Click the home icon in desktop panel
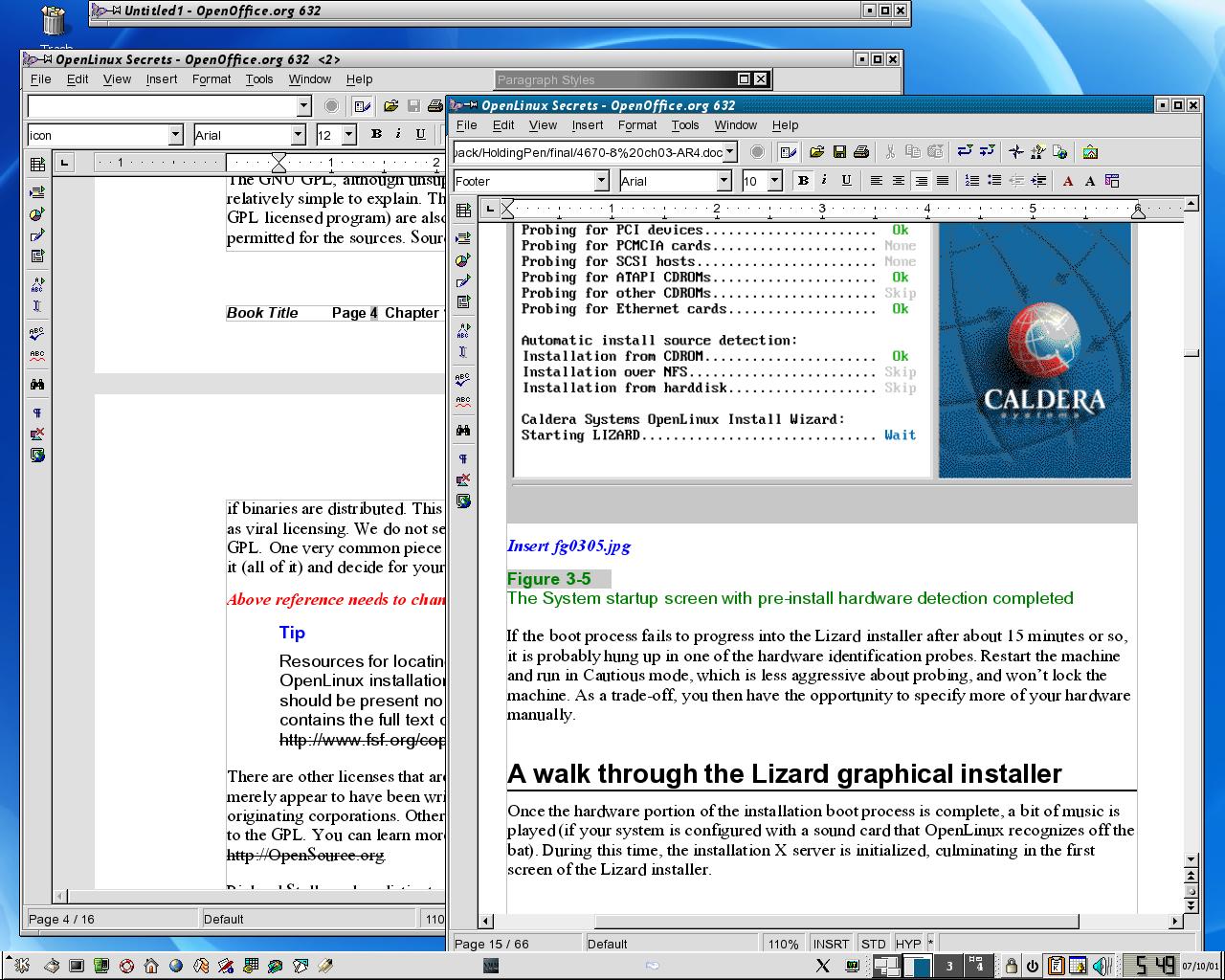Screen dimensions: 1225x980 coord(151,966)
